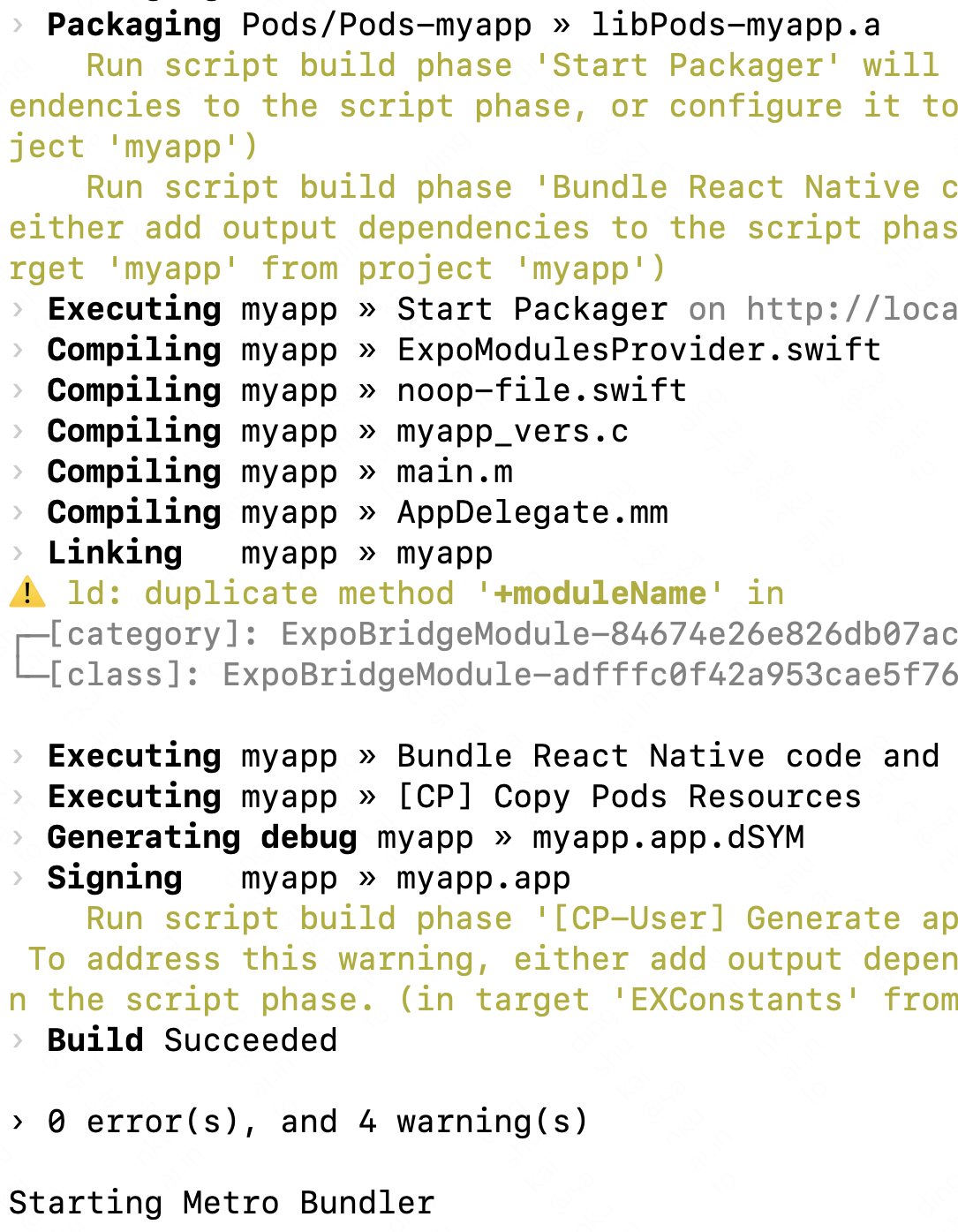This screenshot has height=1232, width=958.
Task: Expand the Executing Bundle React Native code entry
Action: [16, 755]
